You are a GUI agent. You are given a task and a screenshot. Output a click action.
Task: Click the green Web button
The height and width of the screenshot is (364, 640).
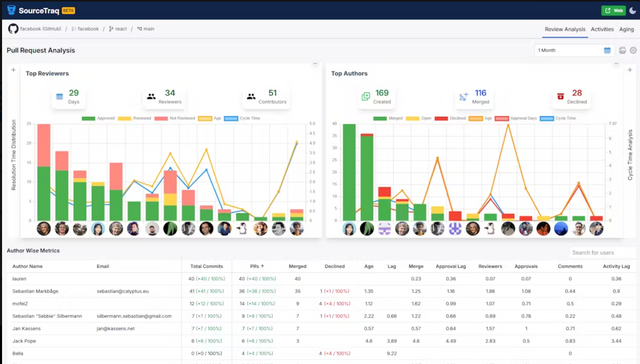click(613, 11)
